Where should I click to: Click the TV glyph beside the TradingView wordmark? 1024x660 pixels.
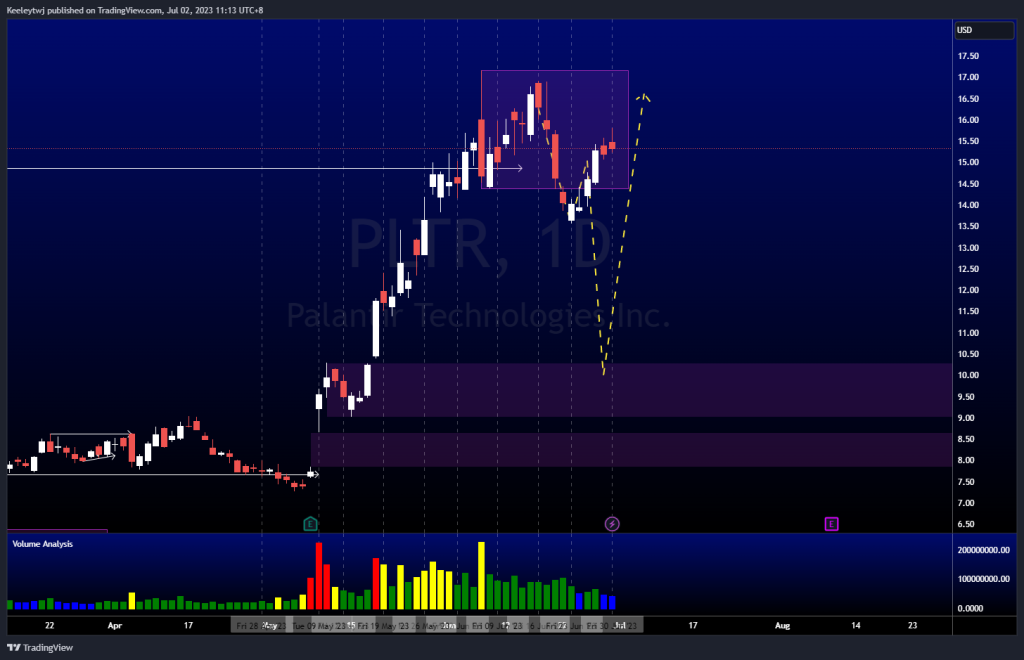pyautogui.click(x=12, y=647)
